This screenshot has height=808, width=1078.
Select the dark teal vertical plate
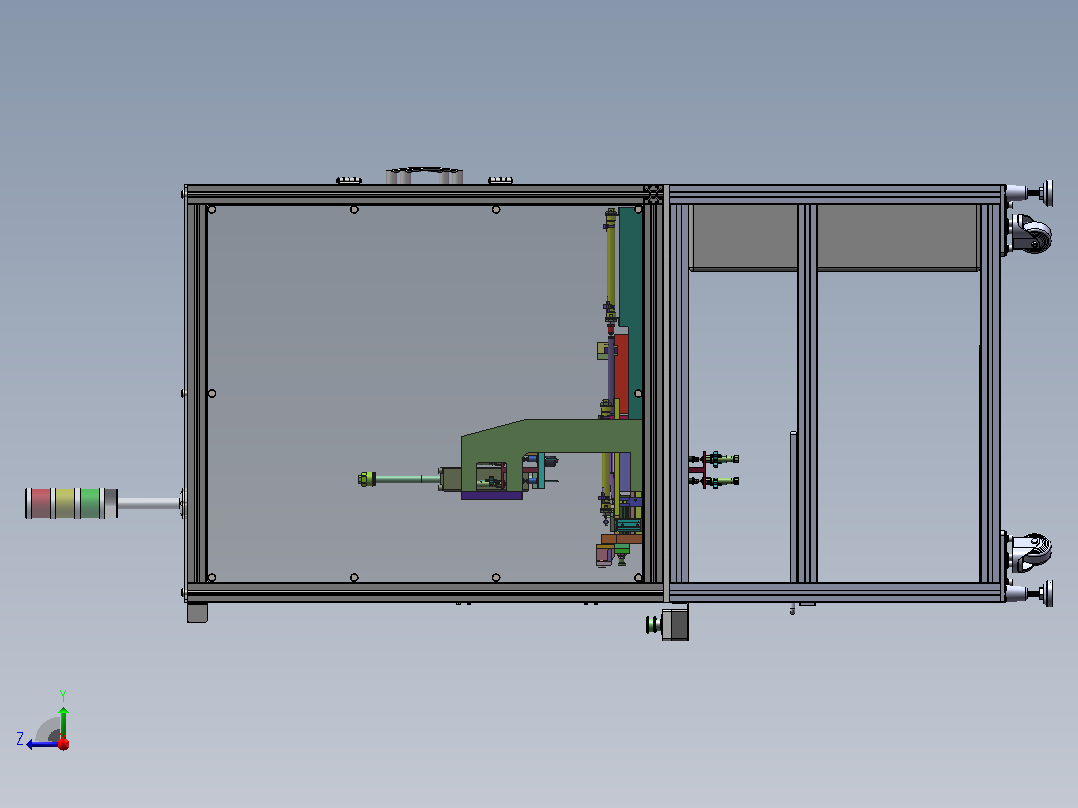pos(630,313)
